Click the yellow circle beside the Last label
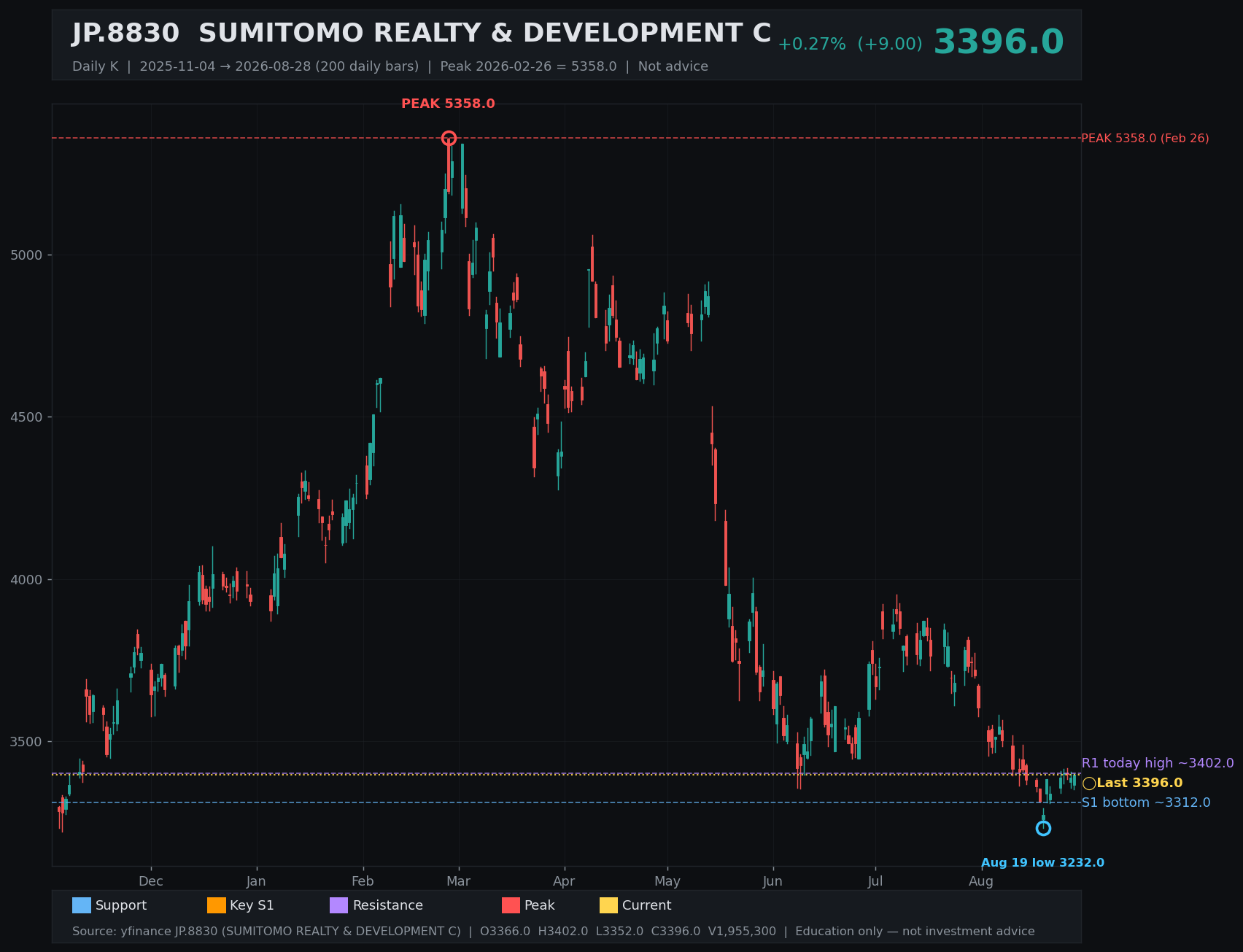This screenshot has width=1243, height=952. click(x=1089, y=783)
